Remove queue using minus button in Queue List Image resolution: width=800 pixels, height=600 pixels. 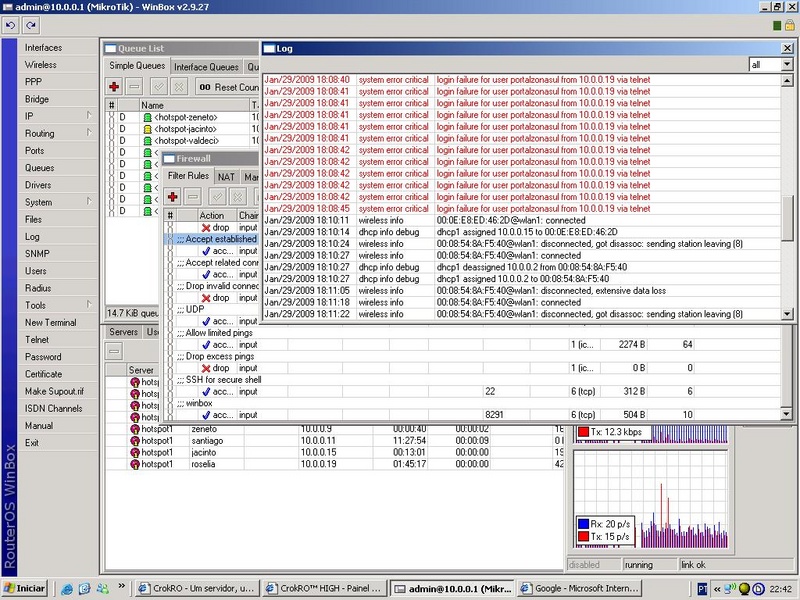pyautogui.click(x=134, y=87)
